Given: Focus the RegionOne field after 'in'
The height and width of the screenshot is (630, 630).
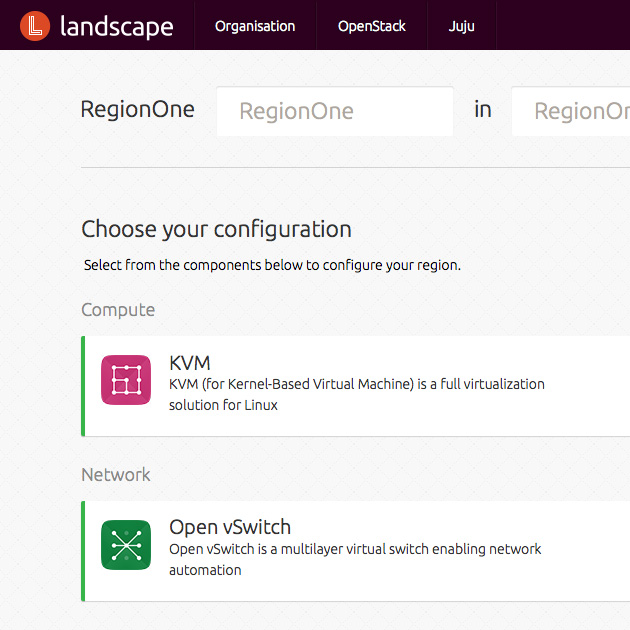Looking at the screenshot, I should coord(571,111).
